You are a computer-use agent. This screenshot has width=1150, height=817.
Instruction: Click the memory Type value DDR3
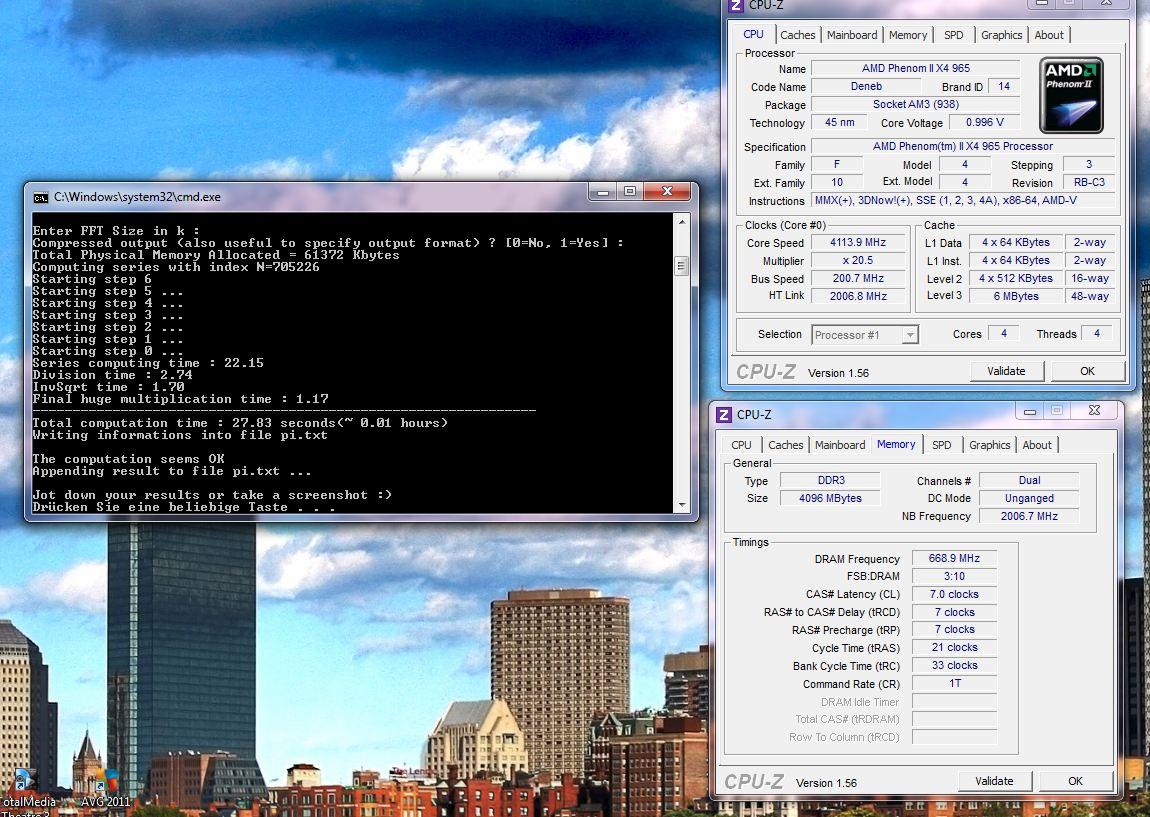tap(831, 480)
